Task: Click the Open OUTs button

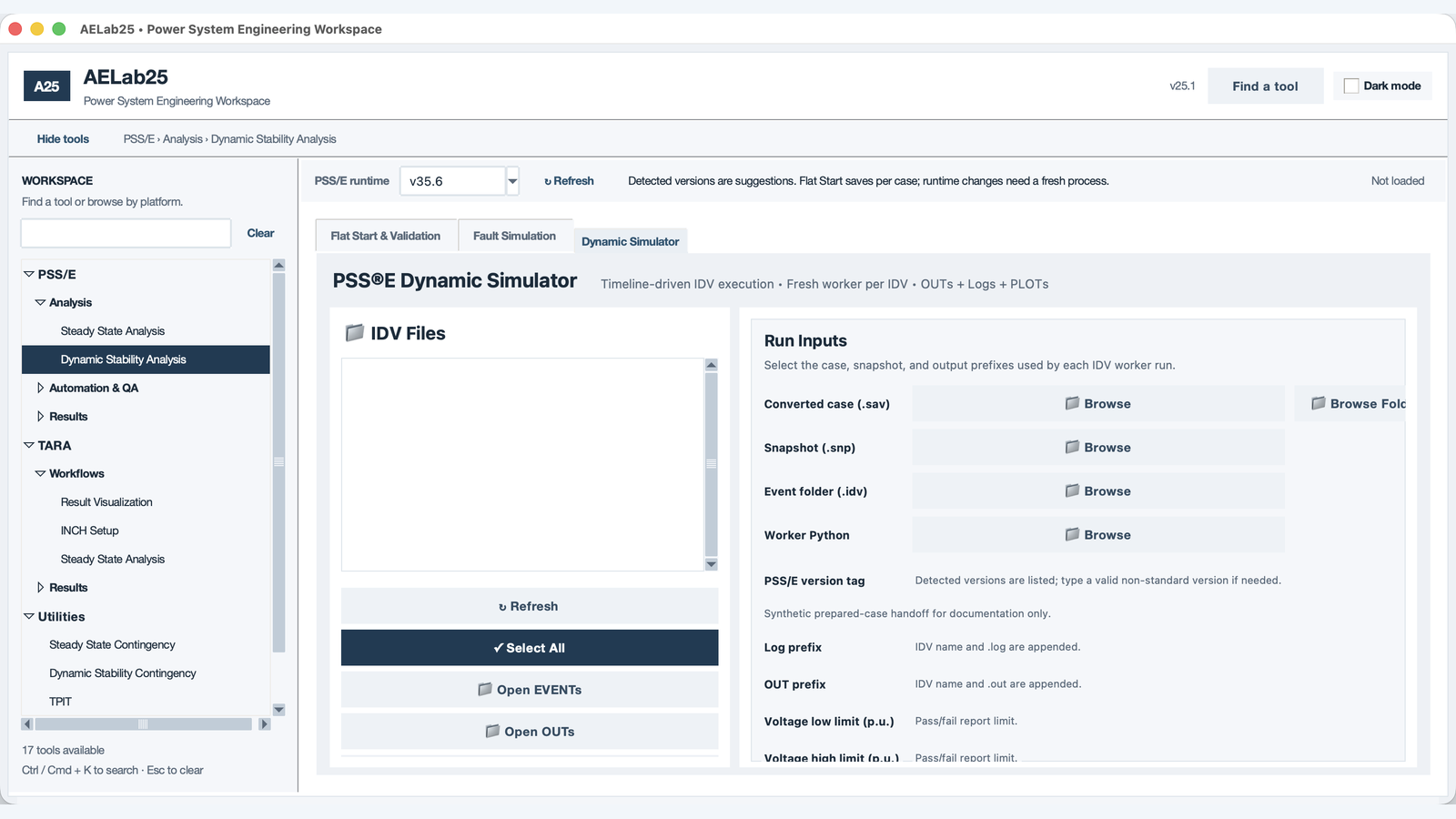Action: (530, 732)
